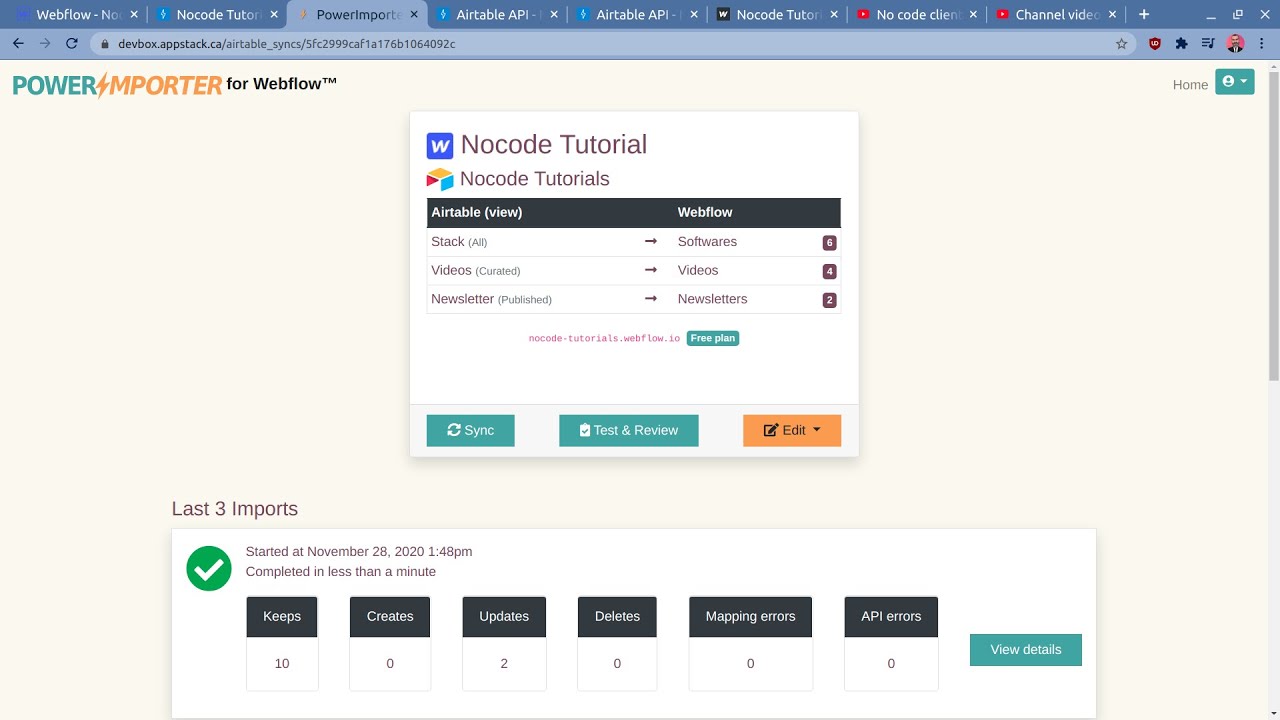Click the Nocode Tutorial heading
The width and height of the screenshot is (1280, 720).
tap(554, 145)
